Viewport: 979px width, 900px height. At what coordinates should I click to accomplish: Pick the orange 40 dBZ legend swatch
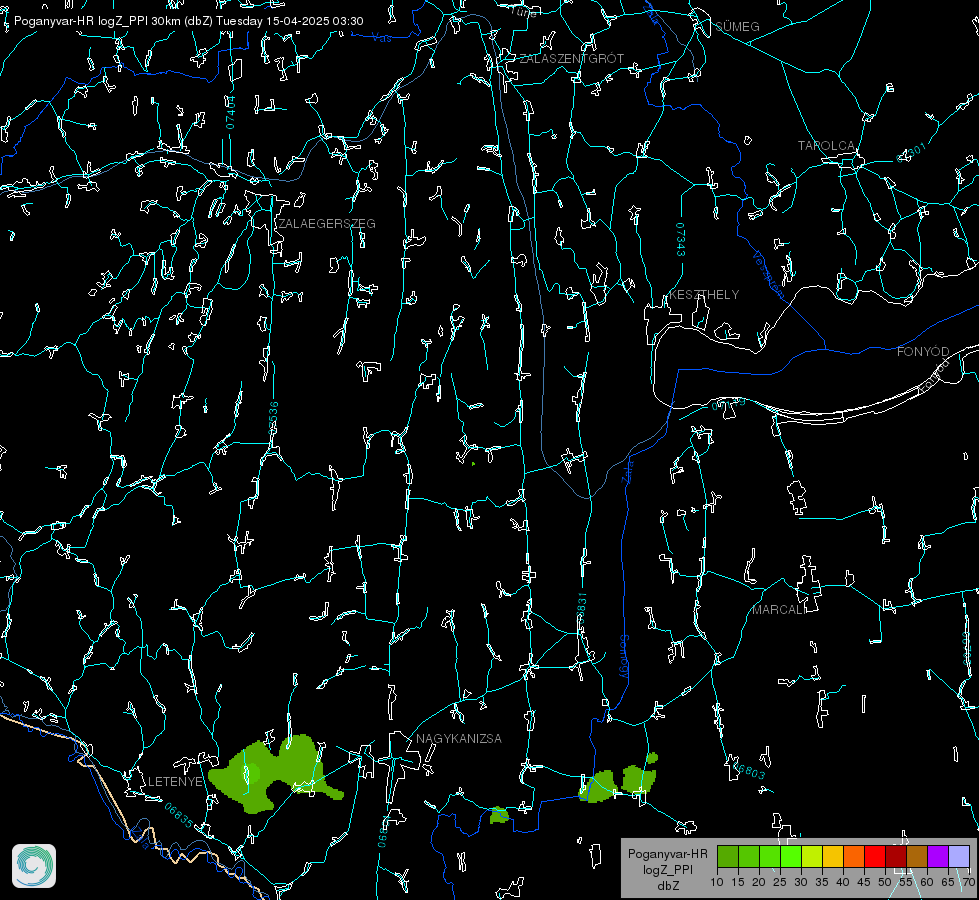[x=854, y=856]
